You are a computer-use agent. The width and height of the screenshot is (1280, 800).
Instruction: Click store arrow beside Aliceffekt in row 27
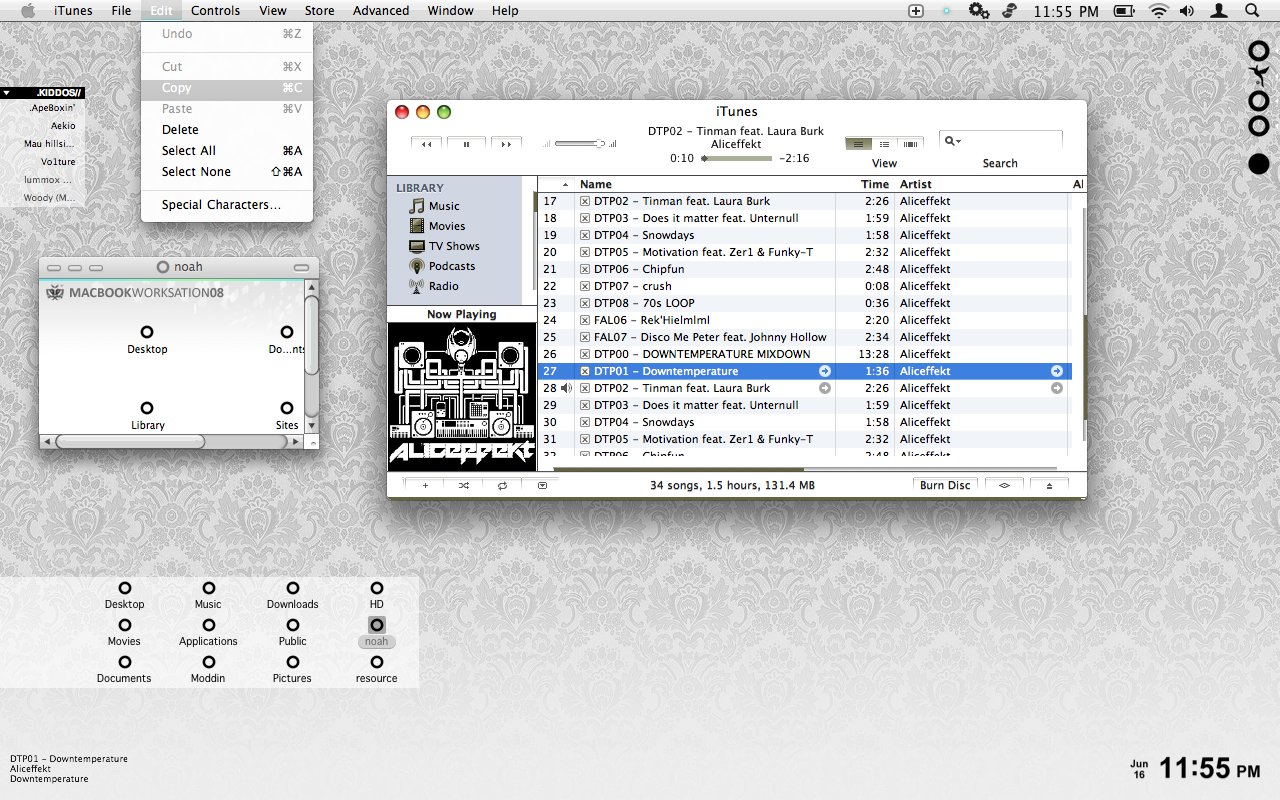click(x=1057, y=371)
